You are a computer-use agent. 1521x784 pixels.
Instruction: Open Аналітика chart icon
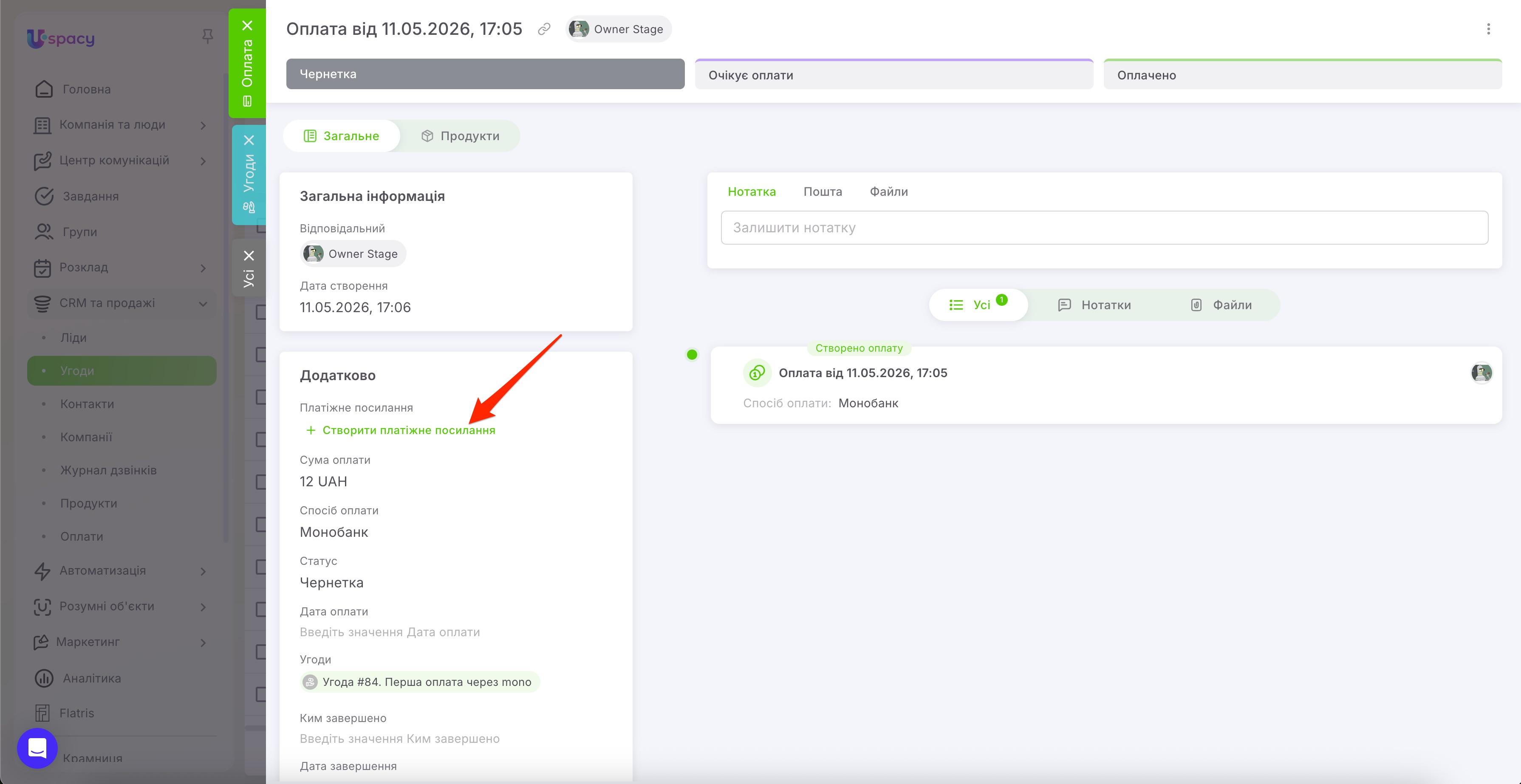(x=44, y=678)
